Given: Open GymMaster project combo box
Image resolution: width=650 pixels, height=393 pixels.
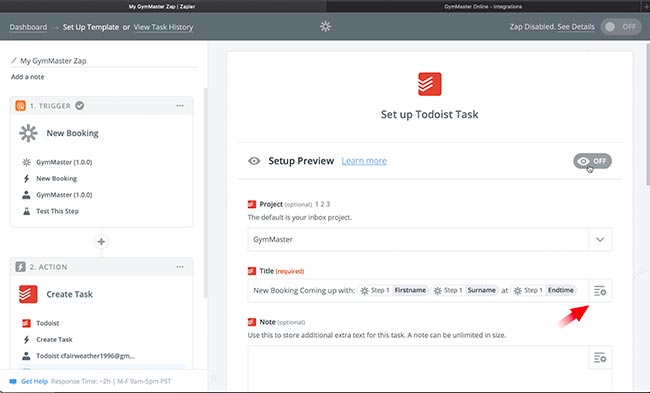Looking at the screenshot, I should (x=429, y=239).
